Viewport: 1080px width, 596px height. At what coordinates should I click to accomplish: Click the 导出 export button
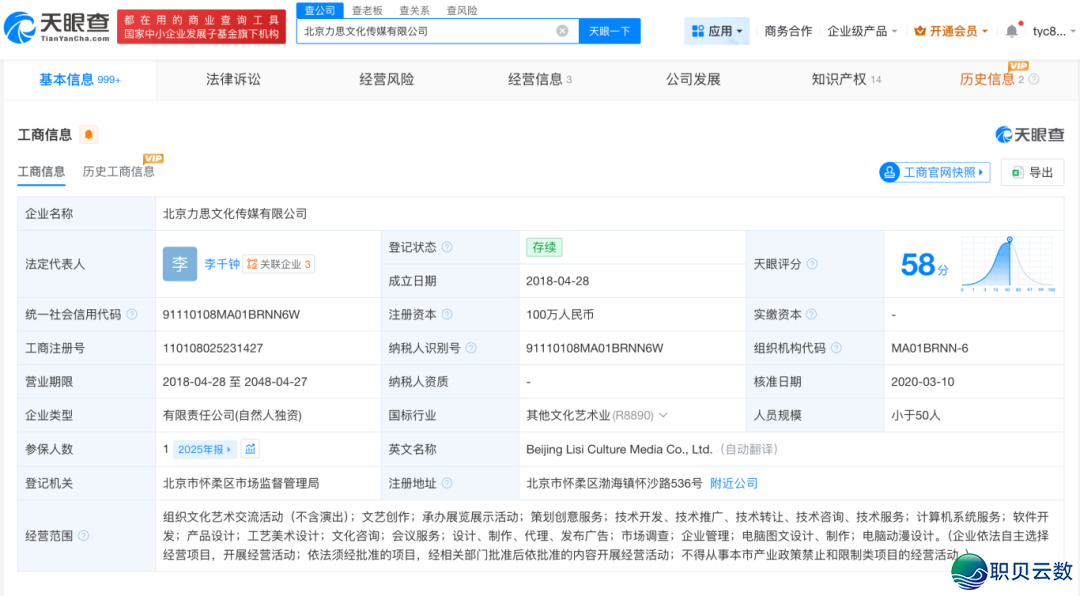[1032, 172]
